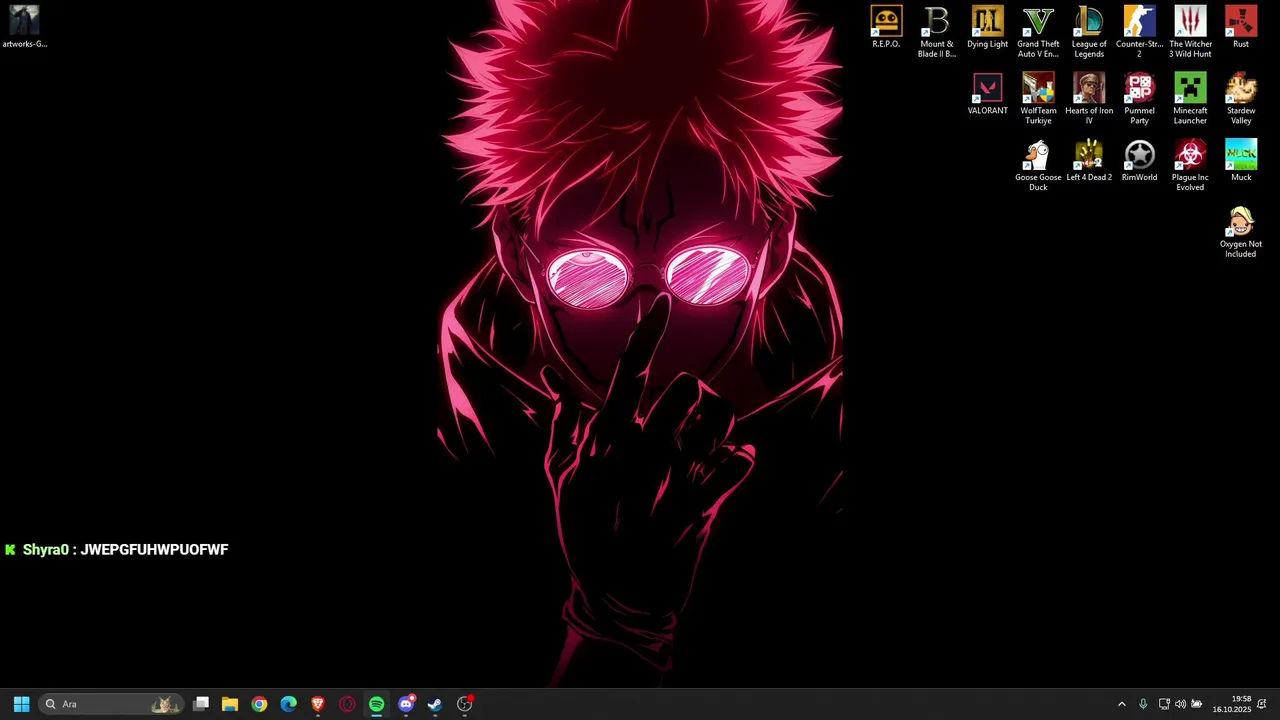Screen dimensions: 1280x720
Task: Select the VALORANT desktop shortcut
Action: point(987,94)
